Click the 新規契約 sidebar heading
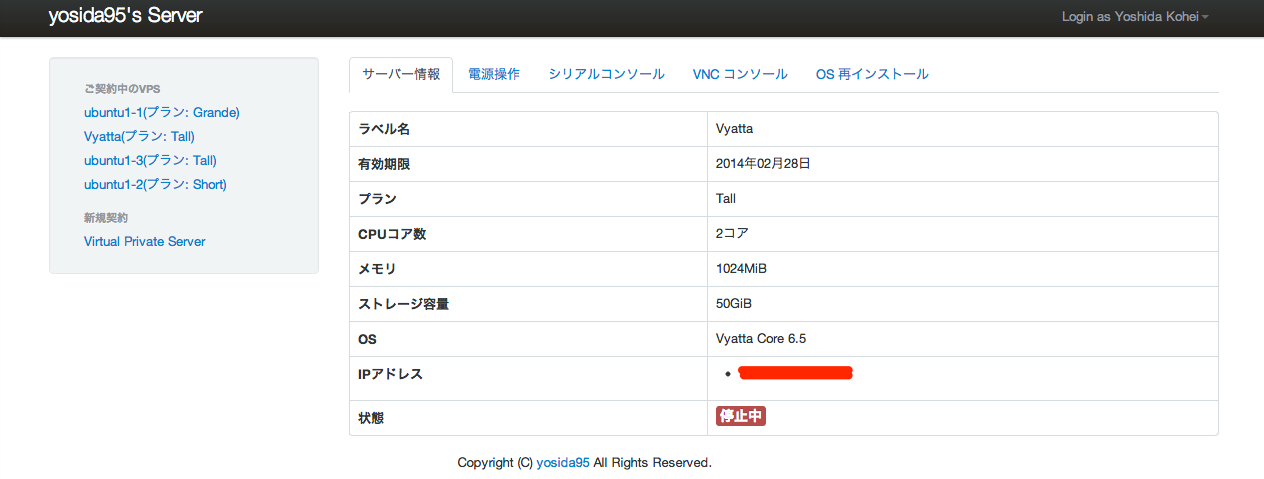1264x479 pixels. point(106,217)
